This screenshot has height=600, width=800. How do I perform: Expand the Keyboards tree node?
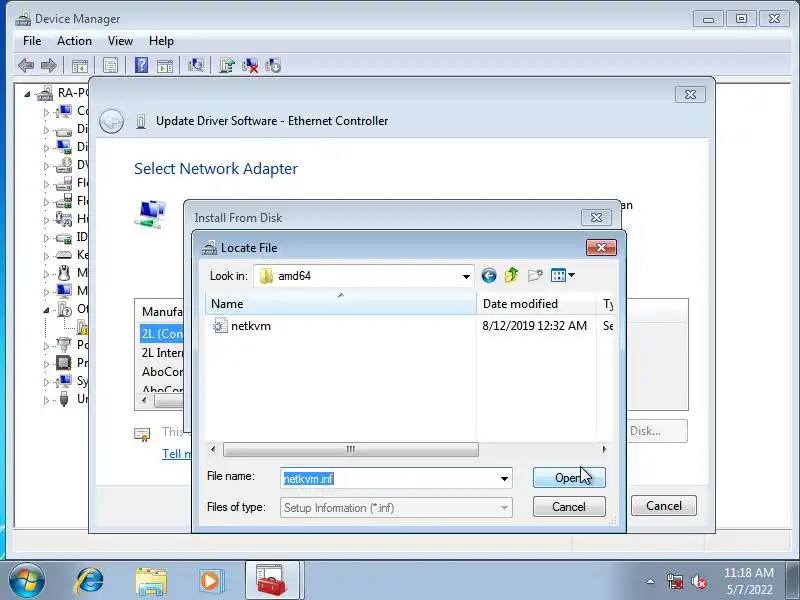tap(46, 256)
